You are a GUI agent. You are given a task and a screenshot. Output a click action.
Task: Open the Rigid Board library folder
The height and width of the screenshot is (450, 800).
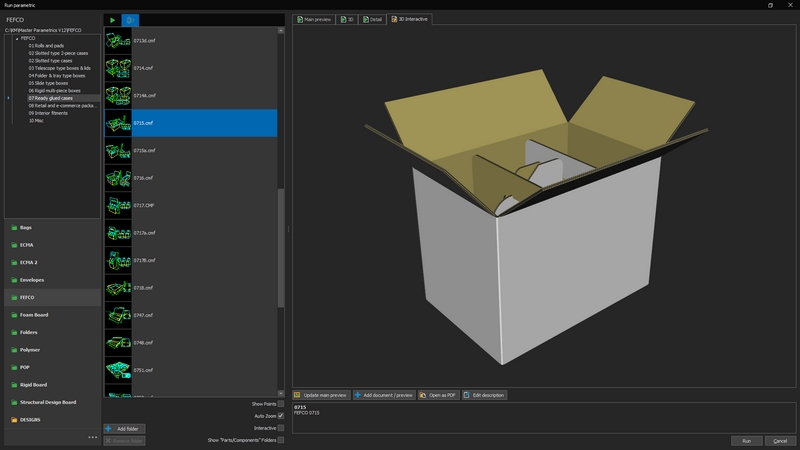[35, 384]
